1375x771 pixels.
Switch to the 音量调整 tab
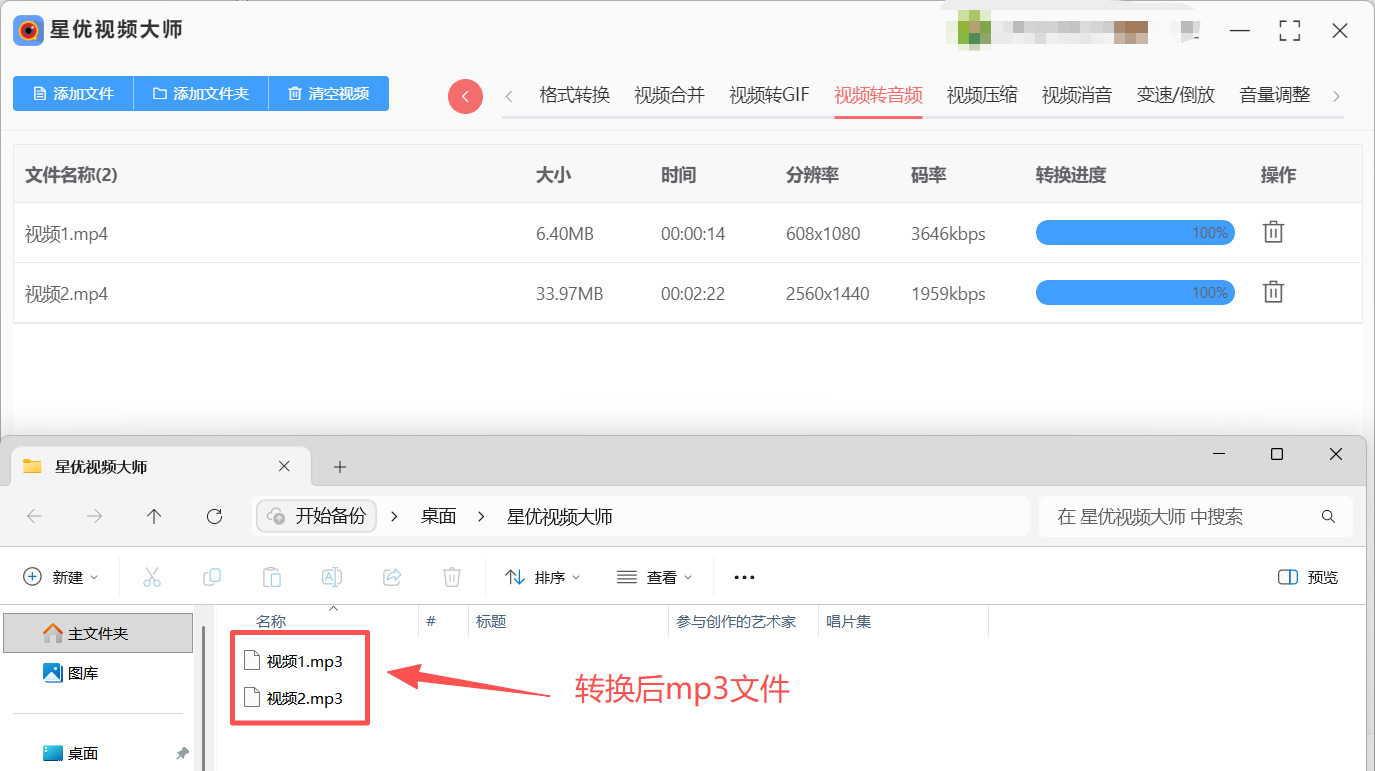point(1275,96)
